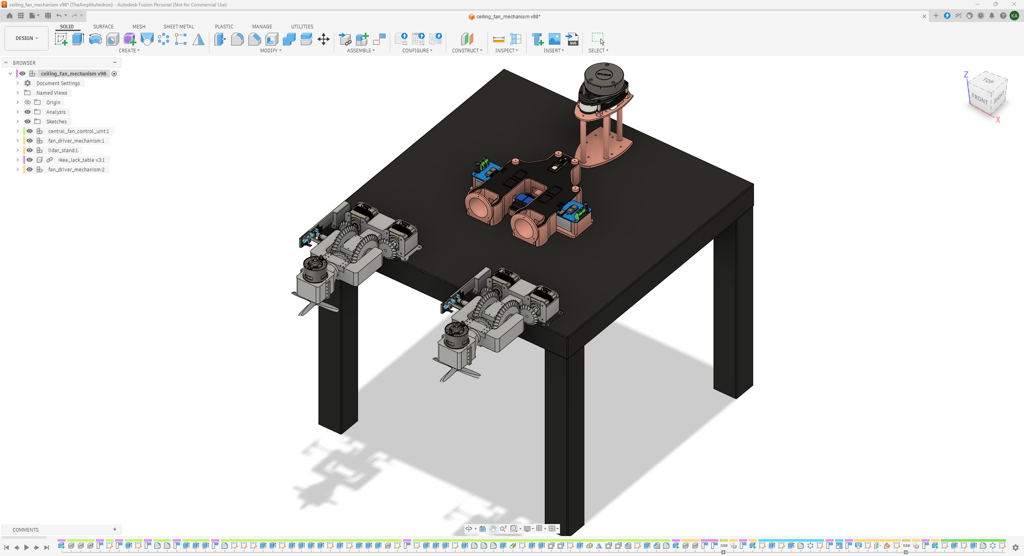
Task: Open the KA user account menu
Action: pos(1014,16)
